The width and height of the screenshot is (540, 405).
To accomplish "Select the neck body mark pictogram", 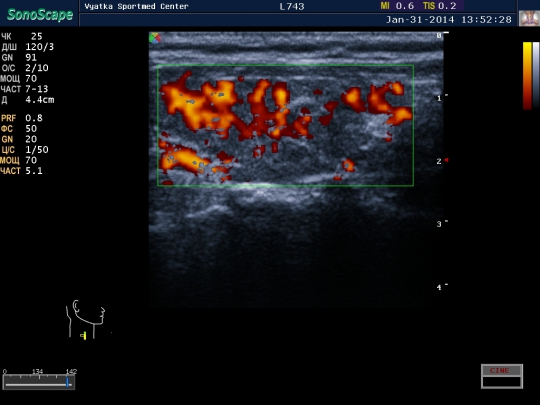I will (x=86, y=320).
